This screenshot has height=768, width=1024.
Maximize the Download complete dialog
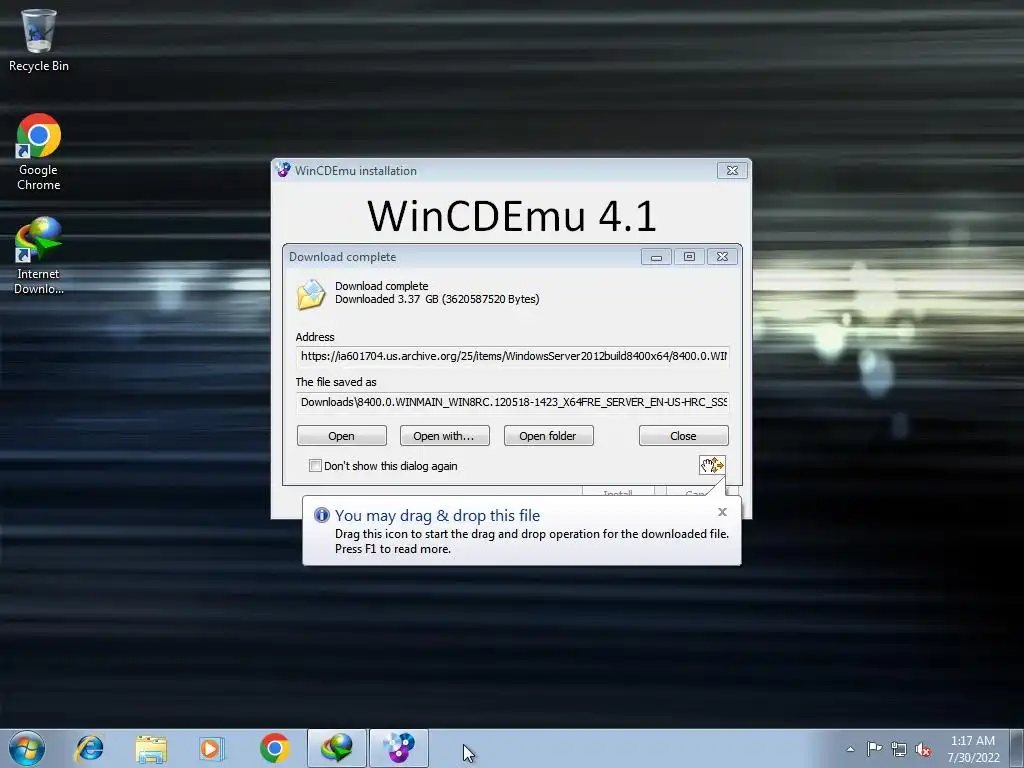point(689,257)
